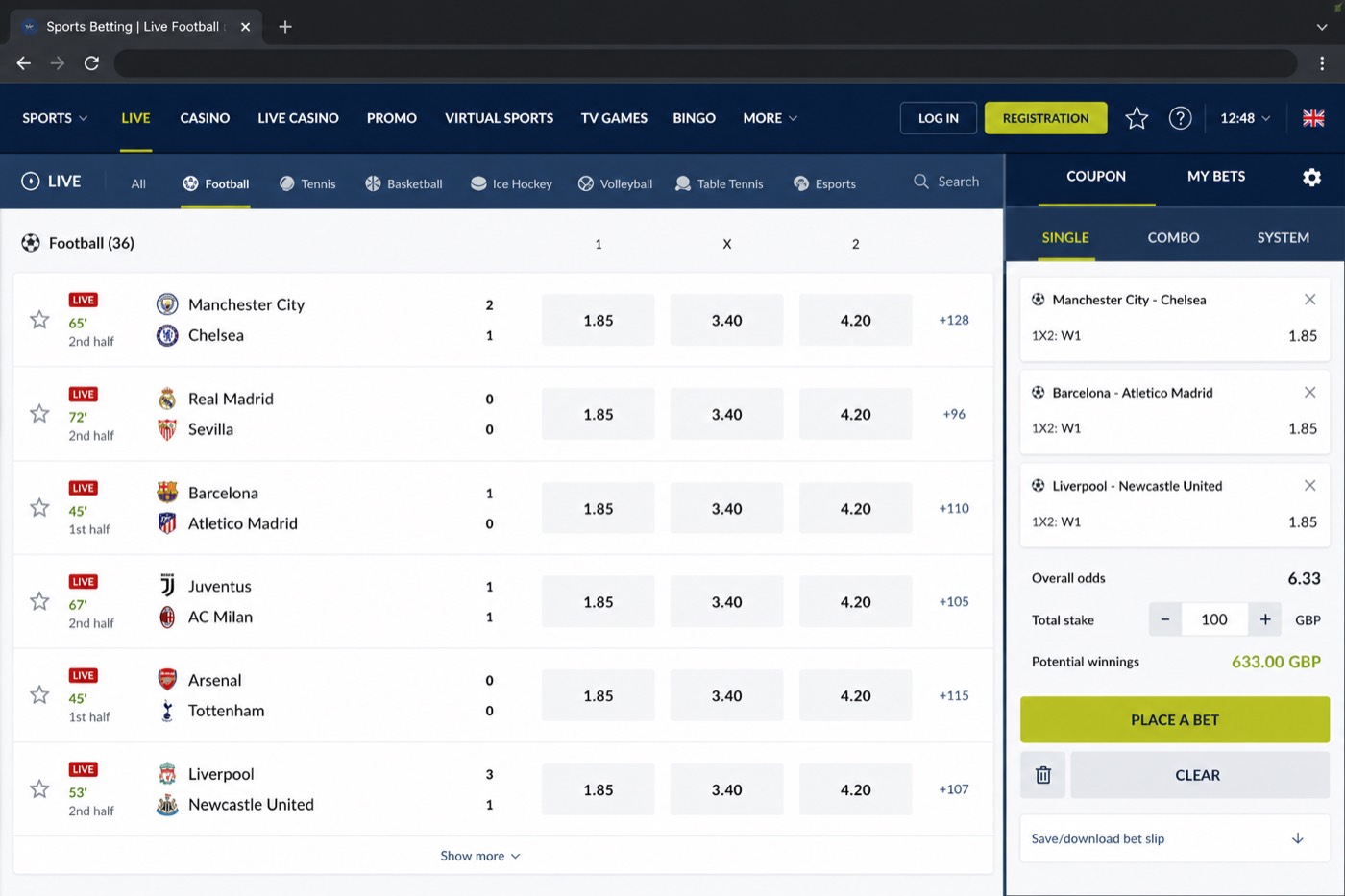Screen dimensions: 1345x896
Task: Remove Liverpool - Newcastle United from coupon
Action: pyautogui.click(x=1309, y=486)
